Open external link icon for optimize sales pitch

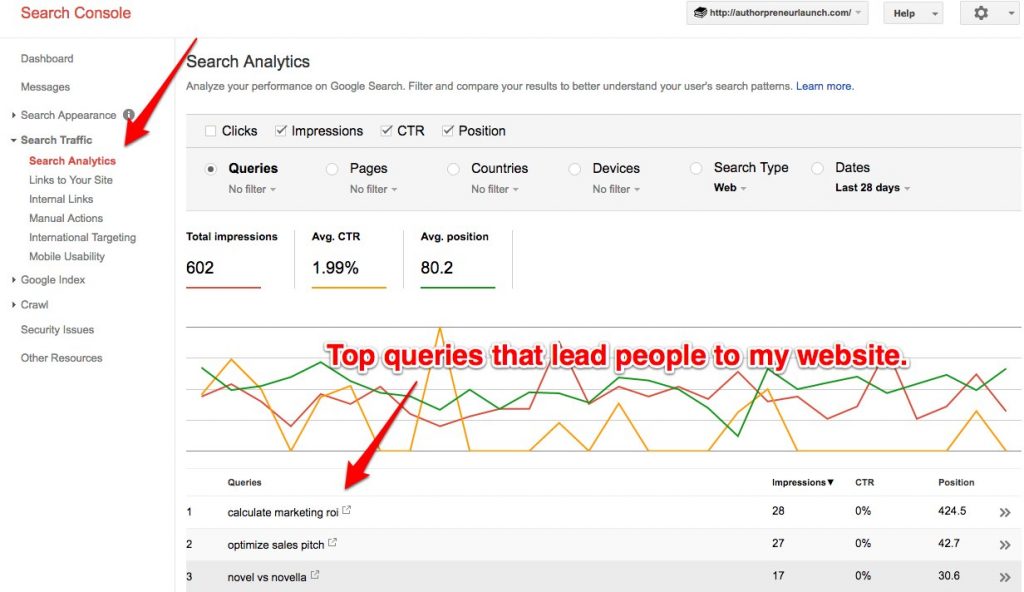pos(332,542)
